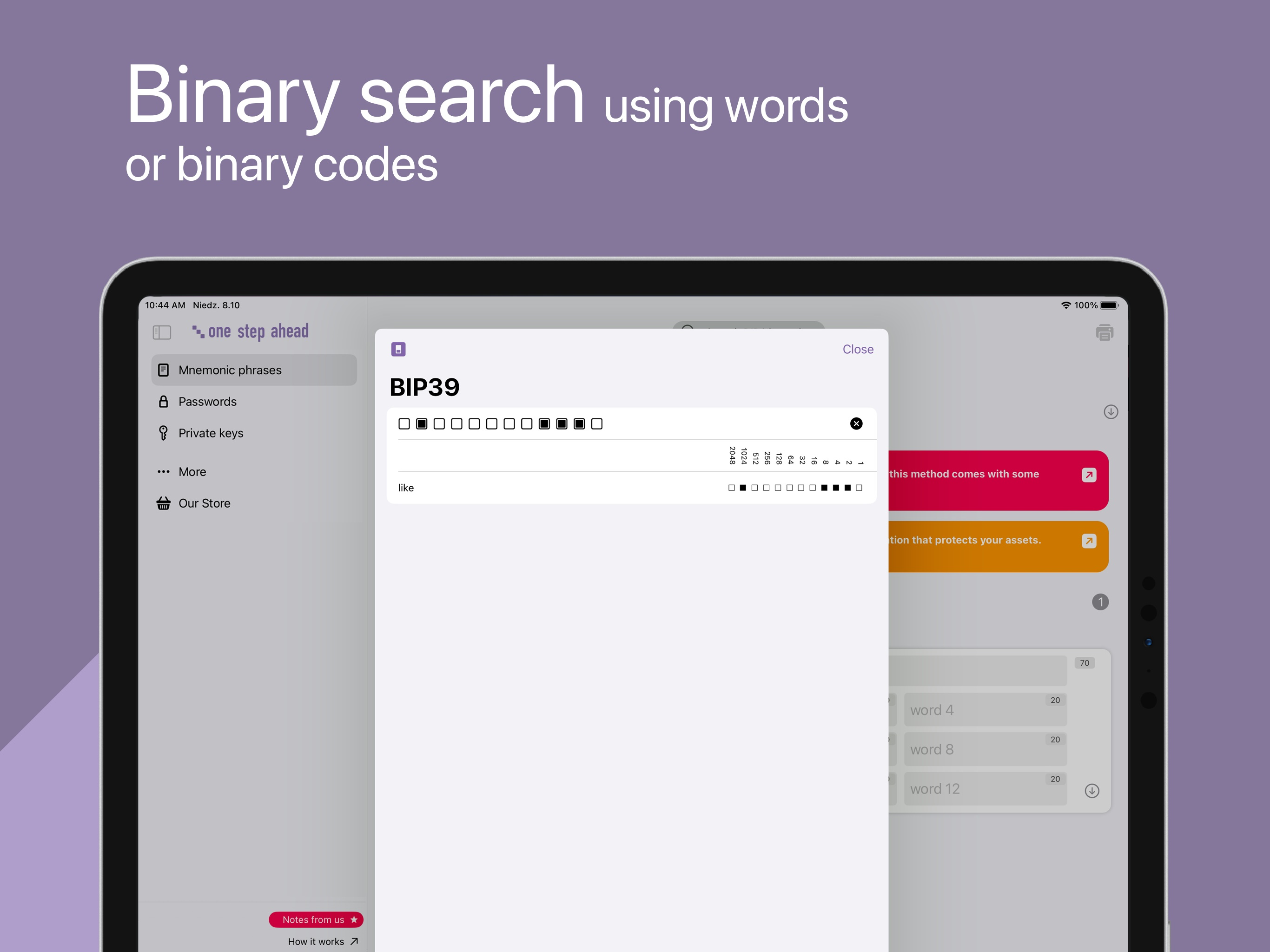1270x952 pixels.
Task: Toggle the sidebar visibility icon
Action: click(162, 332)
